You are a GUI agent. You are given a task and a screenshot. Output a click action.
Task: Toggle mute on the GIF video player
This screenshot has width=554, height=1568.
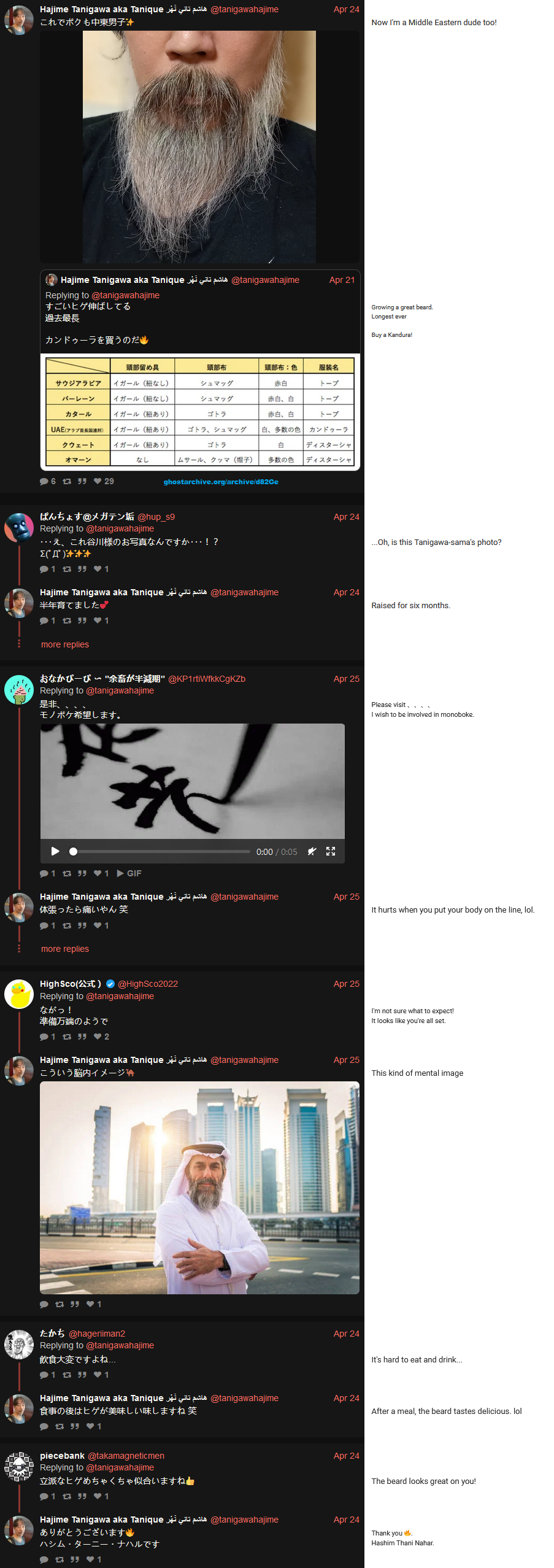(312, 851)
